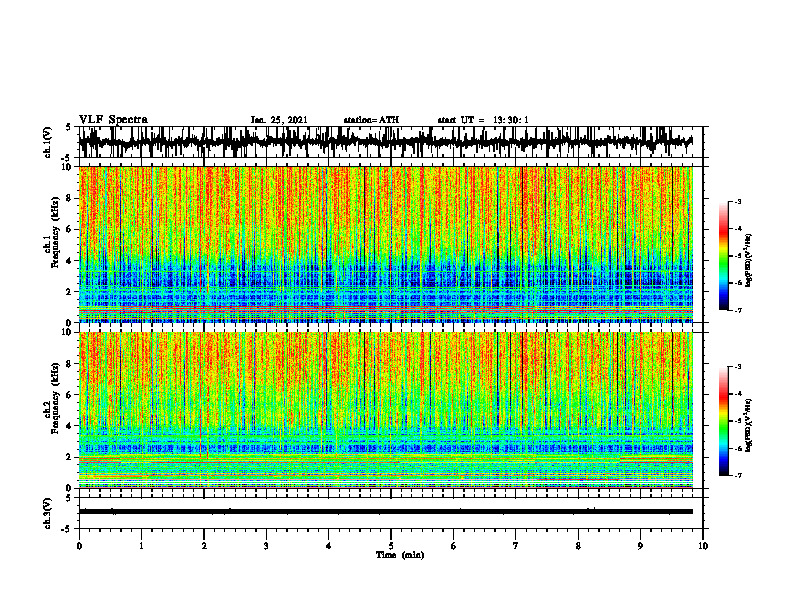Click the "station=ATH" header label

click(371, 120)
